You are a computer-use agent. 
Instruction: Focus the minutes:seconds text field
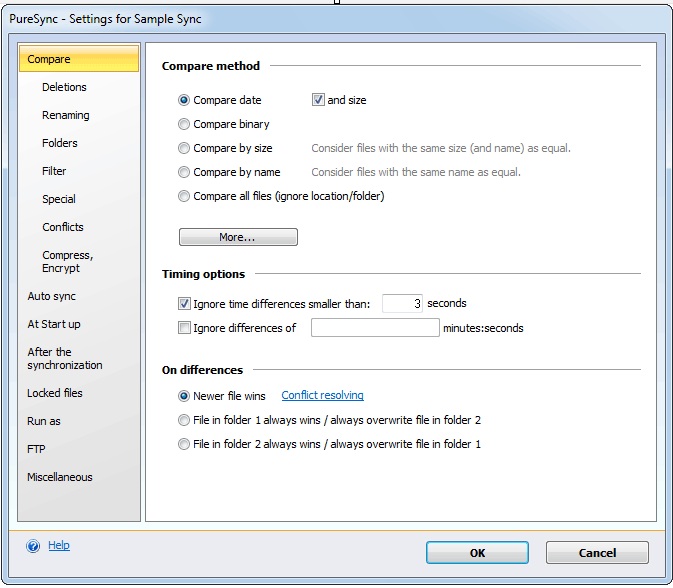coord(375,328)
